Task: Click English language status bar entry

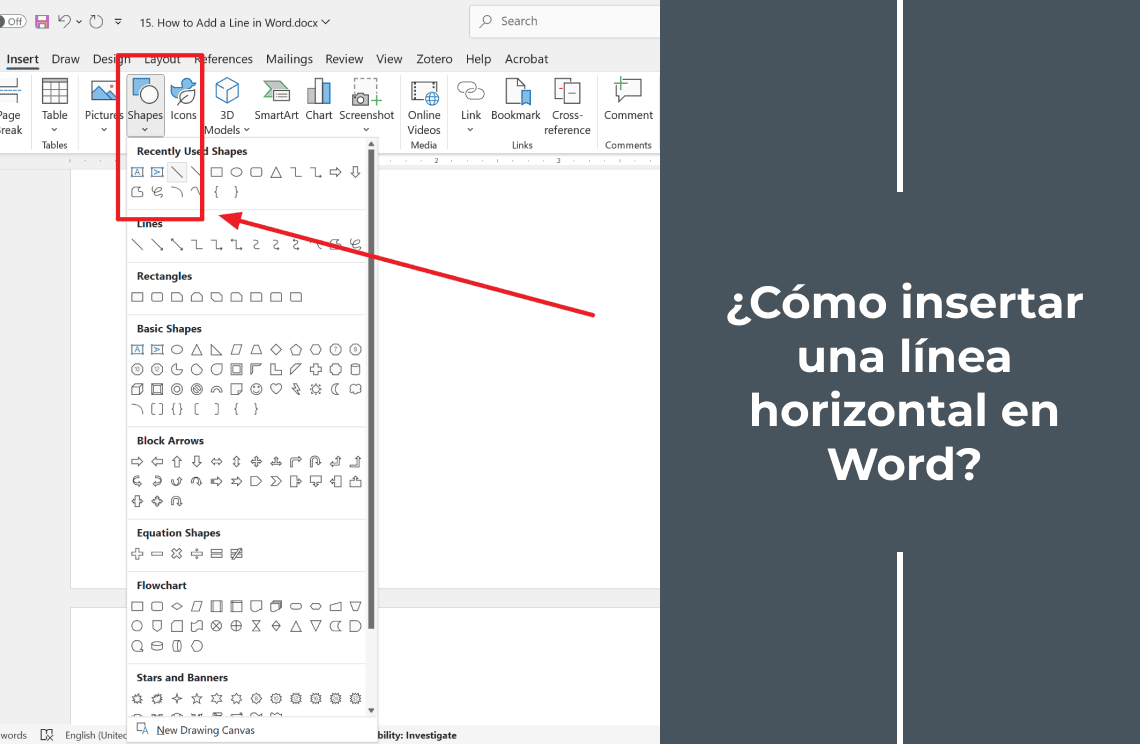Action: 96,735
